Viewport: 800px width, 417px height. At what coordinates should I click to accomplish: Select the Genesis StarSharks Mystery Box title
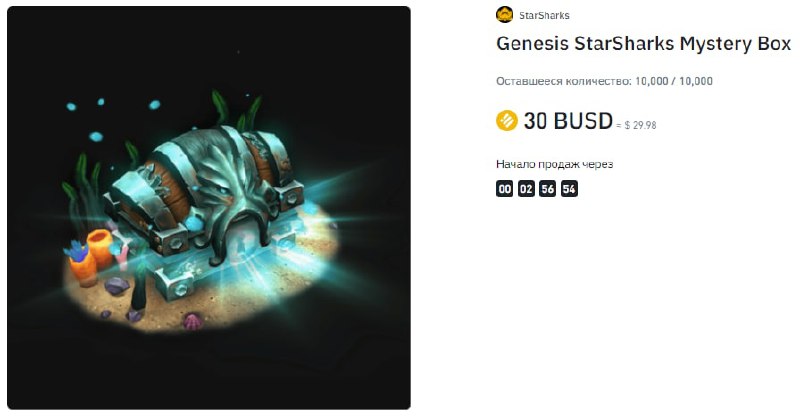coord(643,44)
